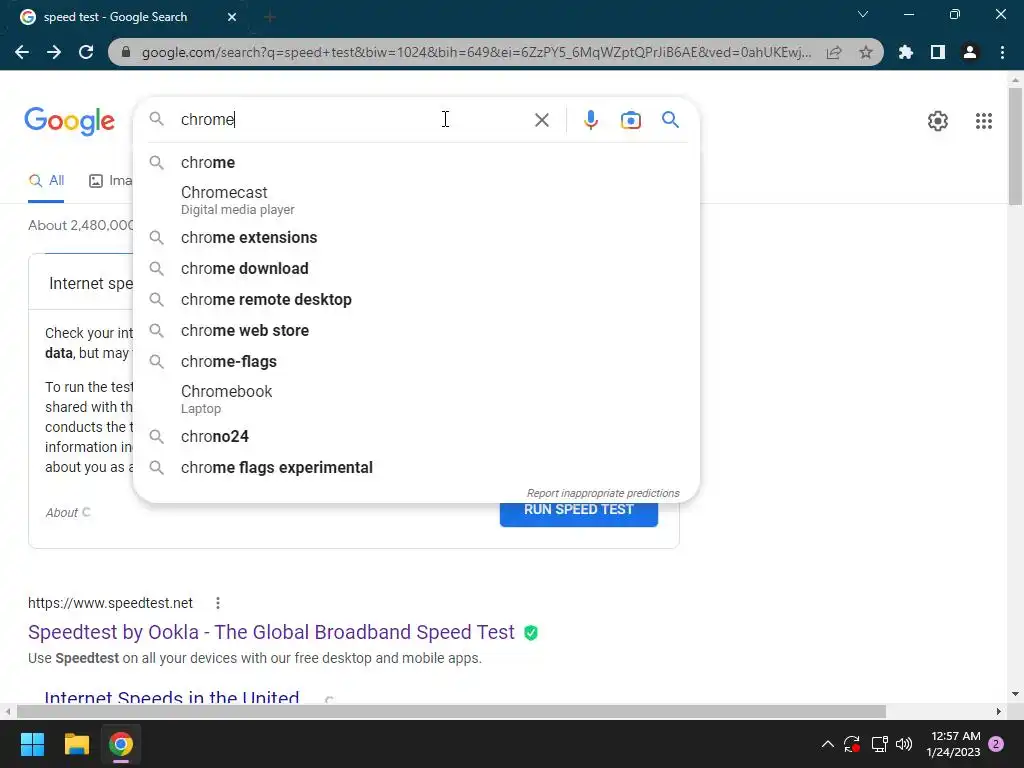The height and width of the screenshot is (768, 1024).
Task: Show hidden system tray icons
Action: tap(827, 744)
